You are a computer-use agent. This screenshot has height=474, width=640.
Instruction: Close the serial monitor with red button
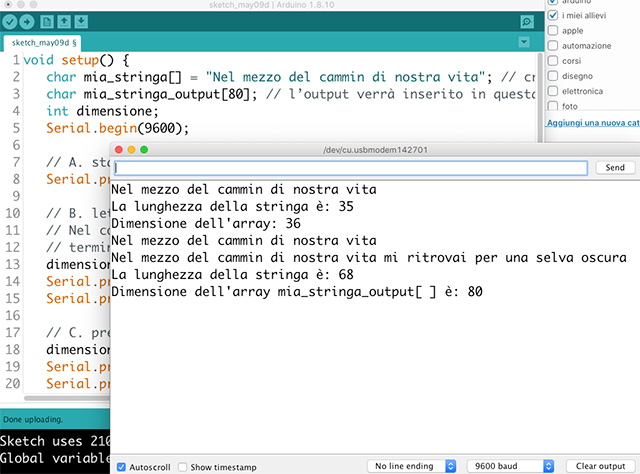[119, 150]
